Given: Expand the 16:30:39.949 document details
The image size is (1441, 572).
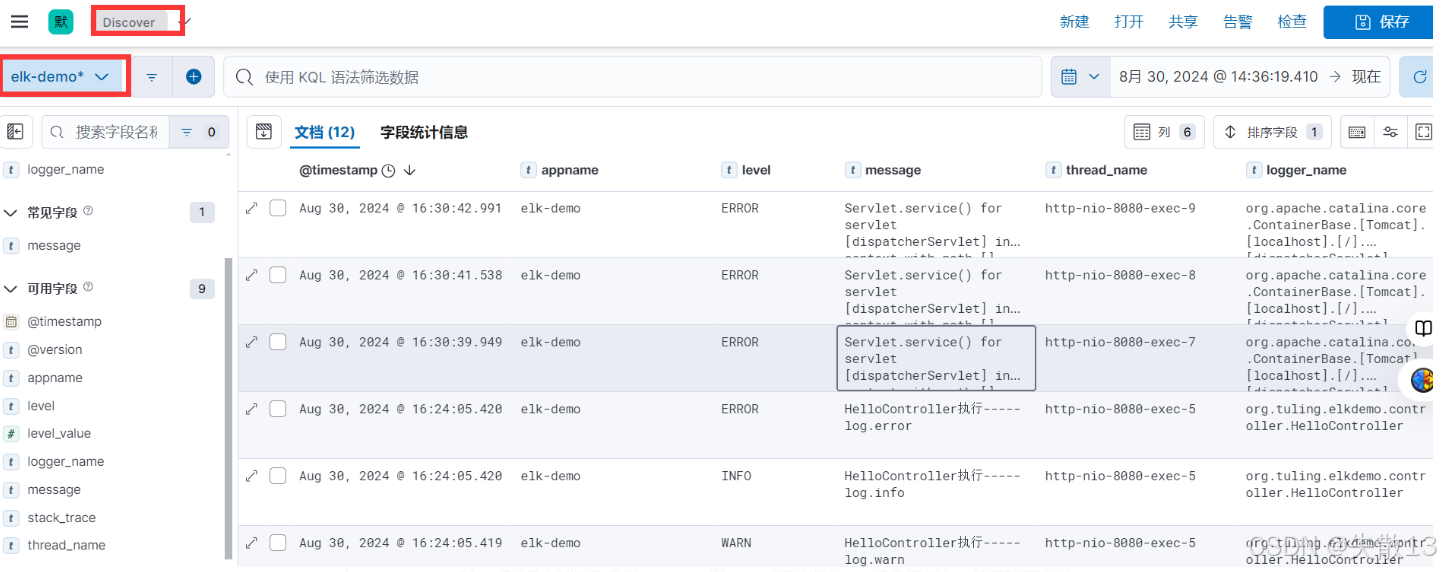Looking at the screenshot, I should click(252, 342).
